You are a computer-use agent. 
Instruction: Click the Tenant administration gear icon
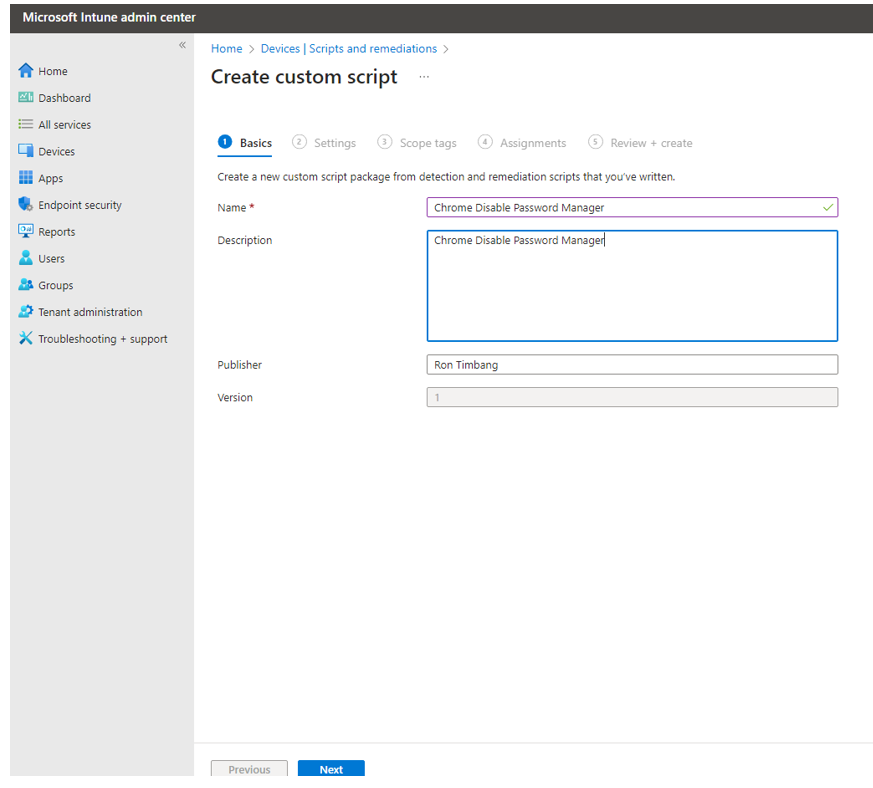pos(26,311)
